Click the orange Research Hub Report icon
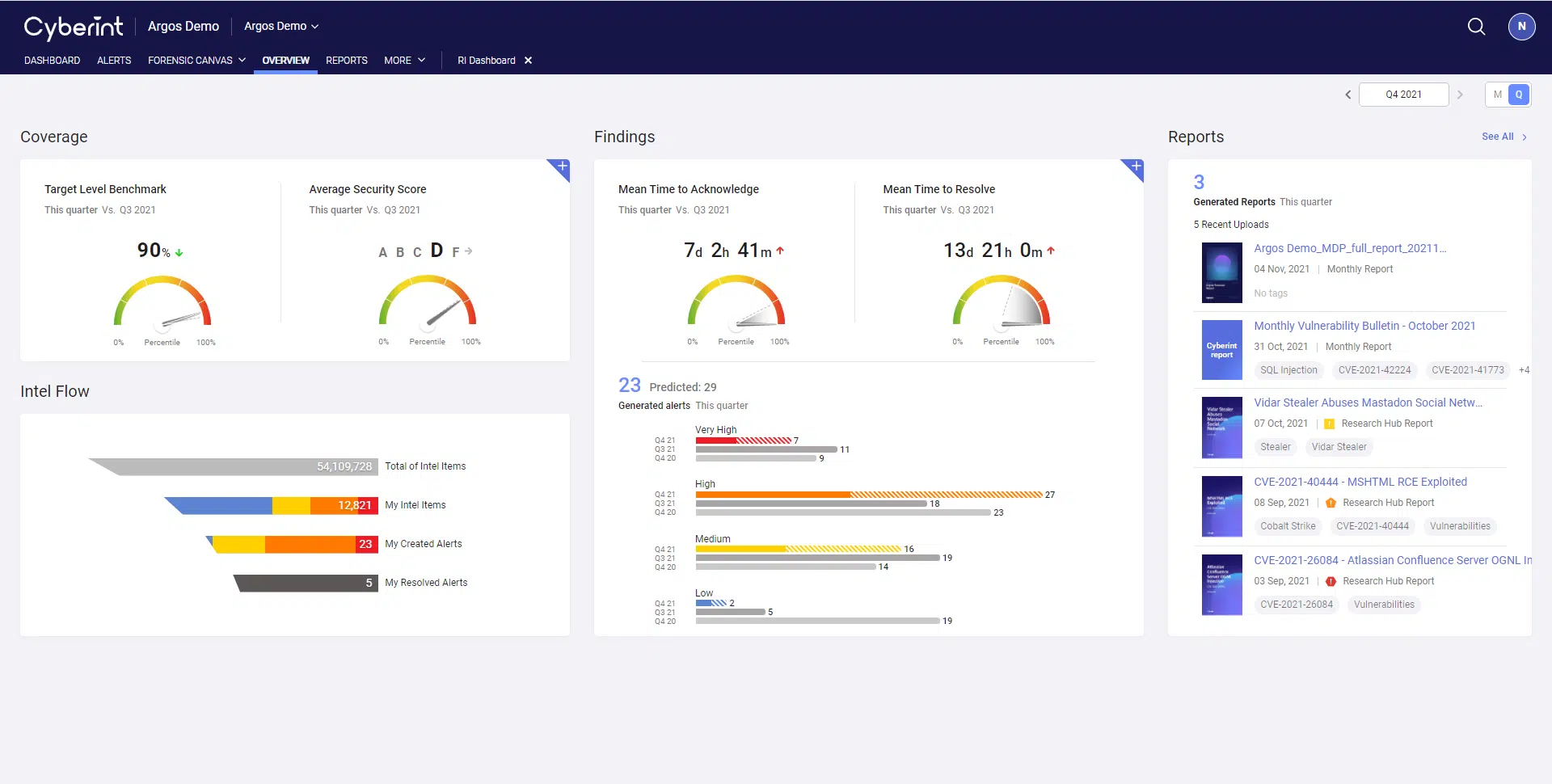Viewport: 1552px width, 784px height. 1331,502
